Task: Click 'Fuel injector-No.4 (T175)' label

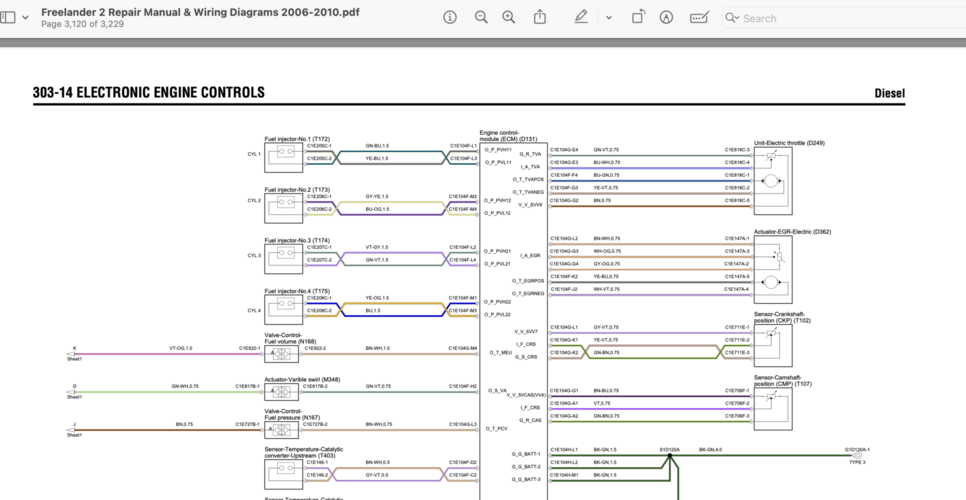Action: coord(297,291)
